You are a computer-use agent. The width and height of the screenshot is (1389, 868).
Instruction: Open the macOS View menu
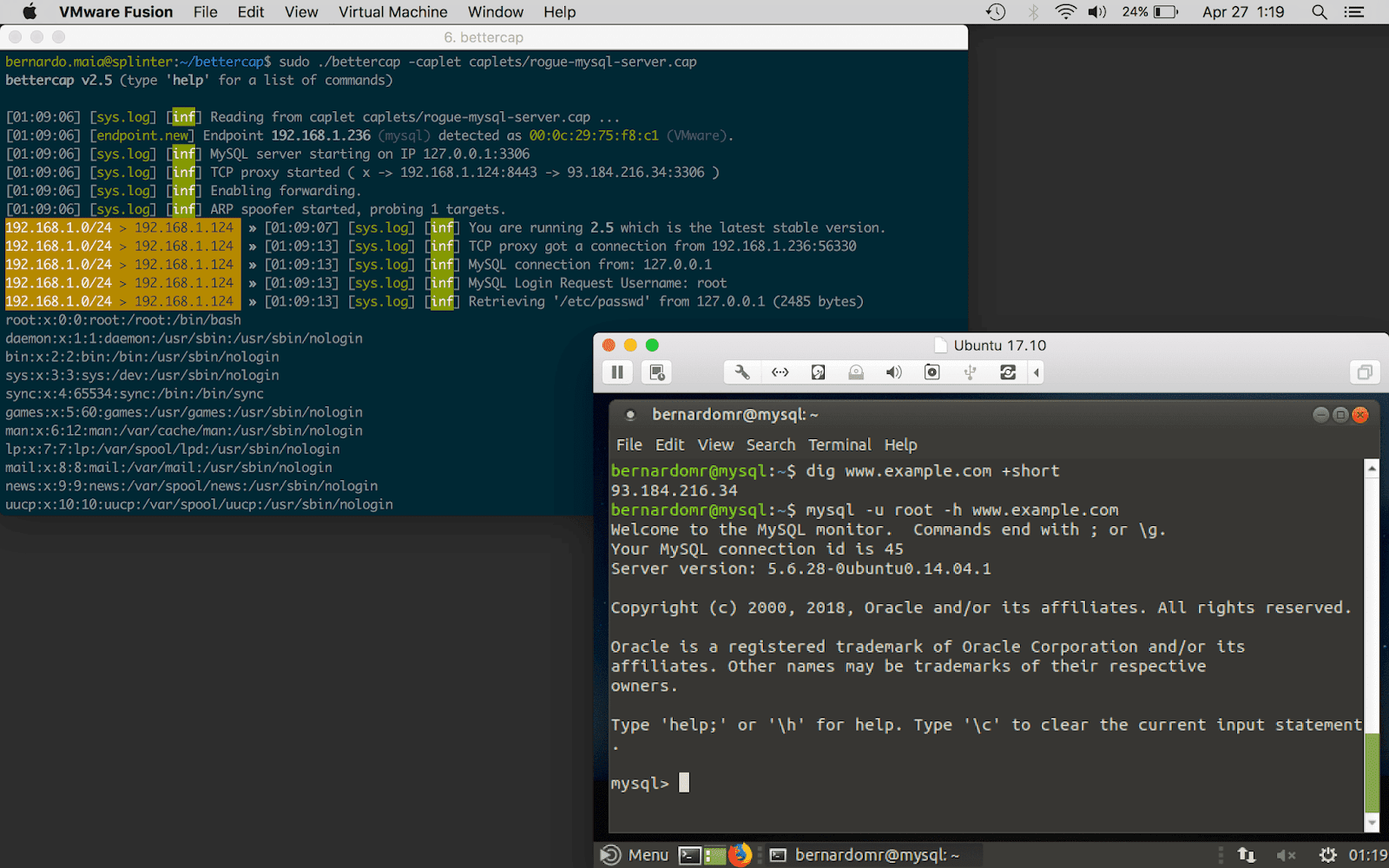301,12
